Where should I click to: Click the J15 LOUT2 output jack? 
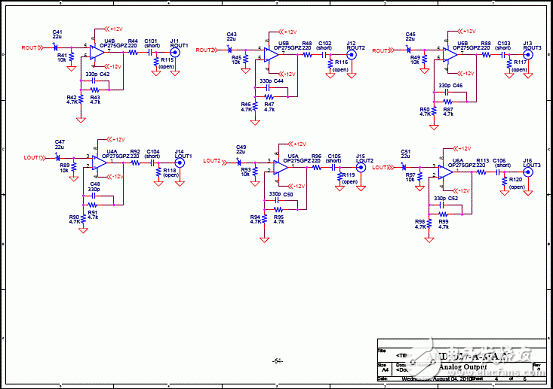coord(360,168)
